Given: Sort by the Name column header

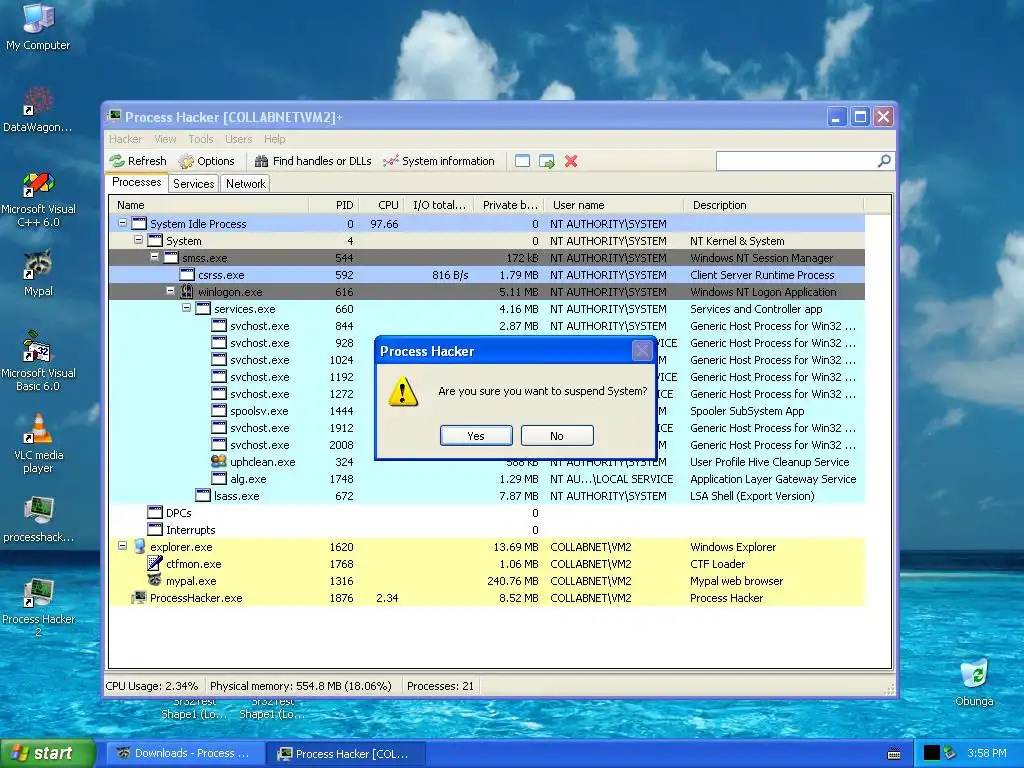Looking at the screenshot, I should click(x=209, y=205).
